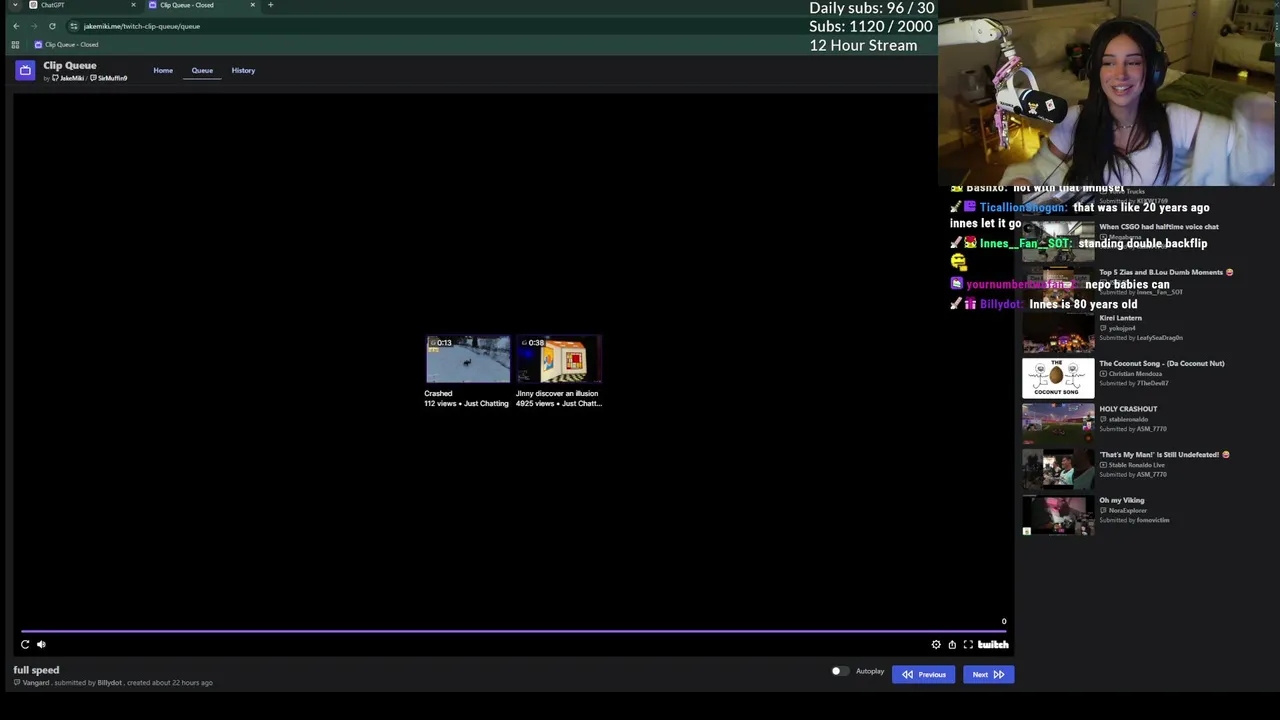Click the share icon in player controls
Screen dimensions: 1280x720
tap(952, 645)
